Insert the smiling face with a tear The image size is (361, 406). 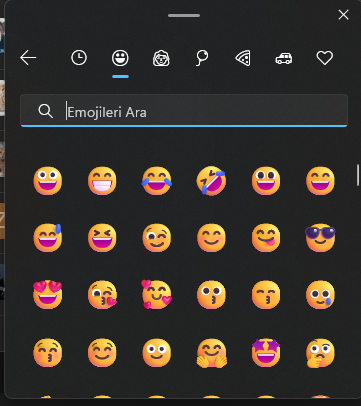[320, 294]
